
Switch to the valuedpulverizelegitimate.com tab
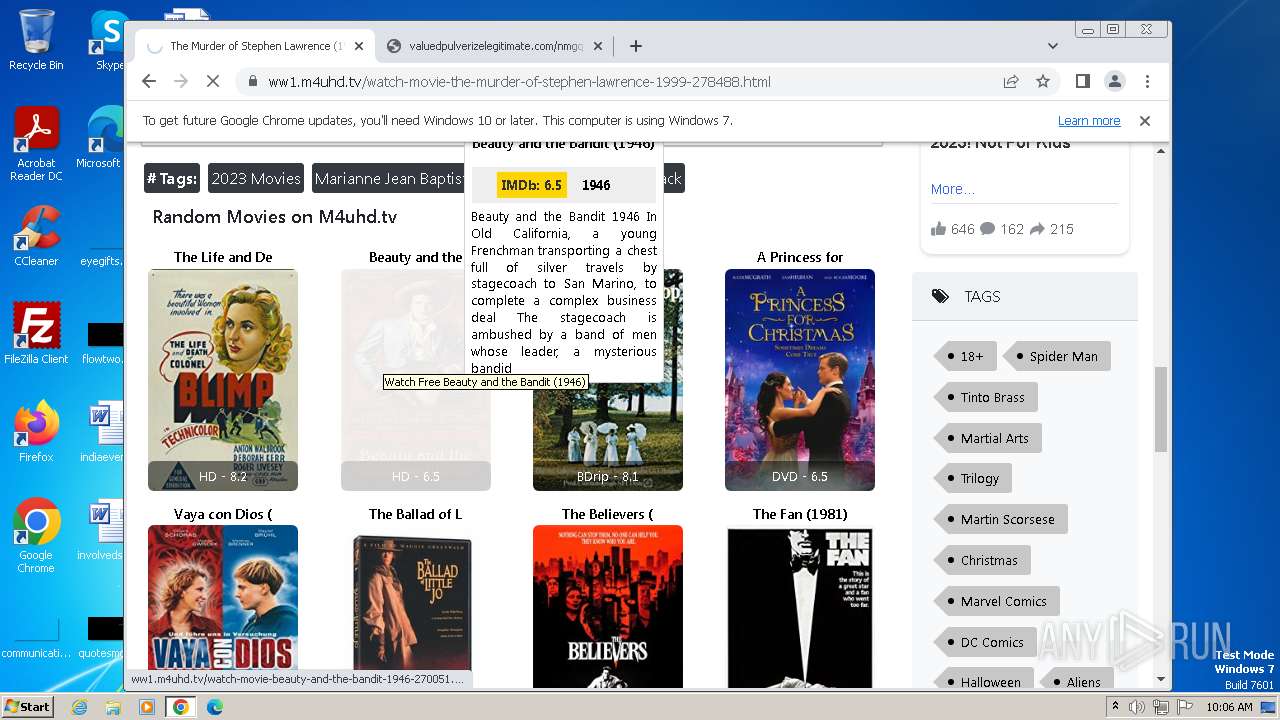[495, 46]
